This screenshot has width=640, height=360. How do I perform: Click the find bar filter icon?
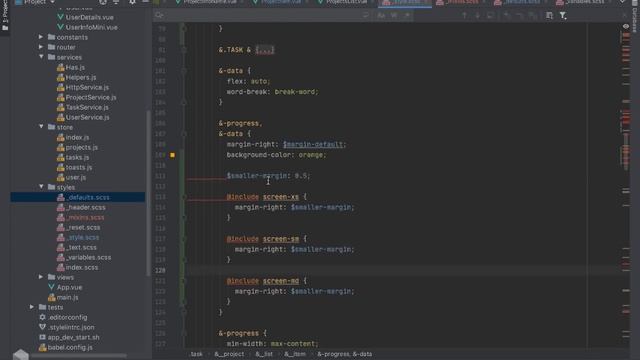563,15
